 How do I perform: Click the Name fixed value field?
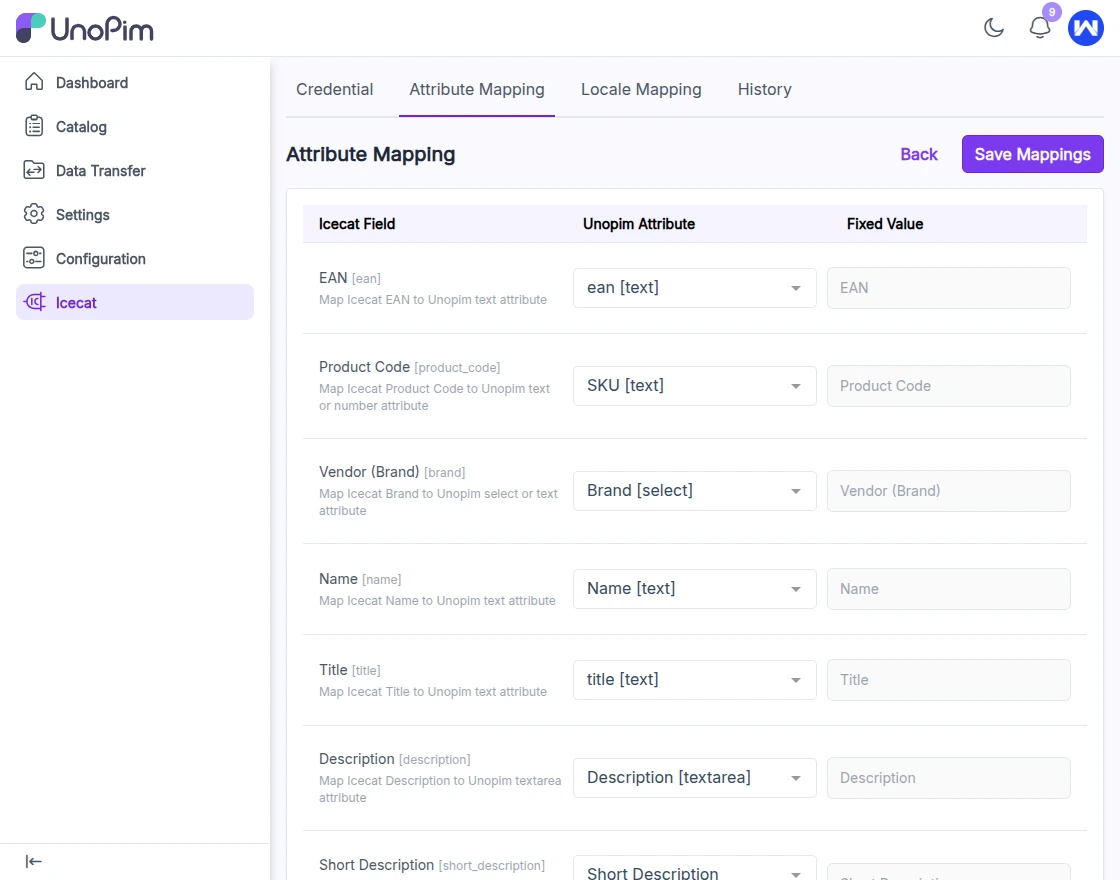[x=949, y=589]
